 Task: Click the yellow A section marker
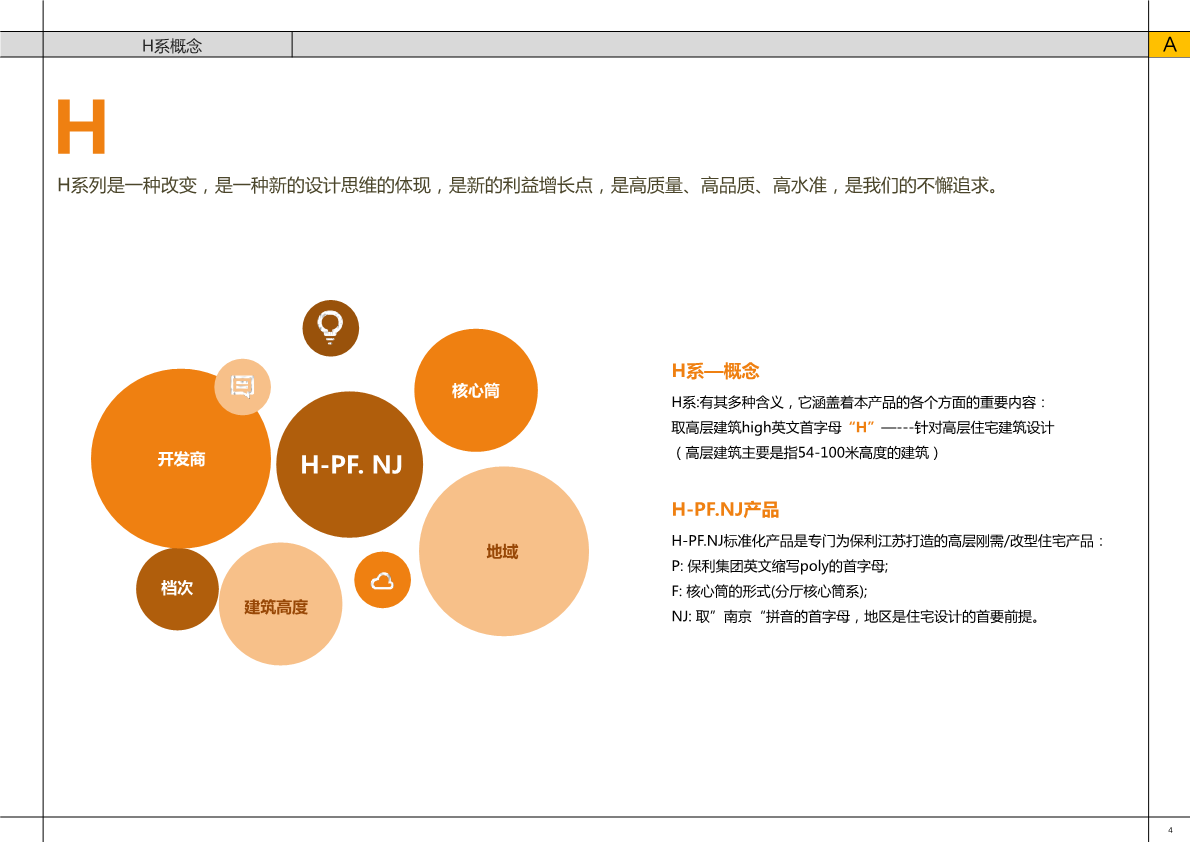1169,45
